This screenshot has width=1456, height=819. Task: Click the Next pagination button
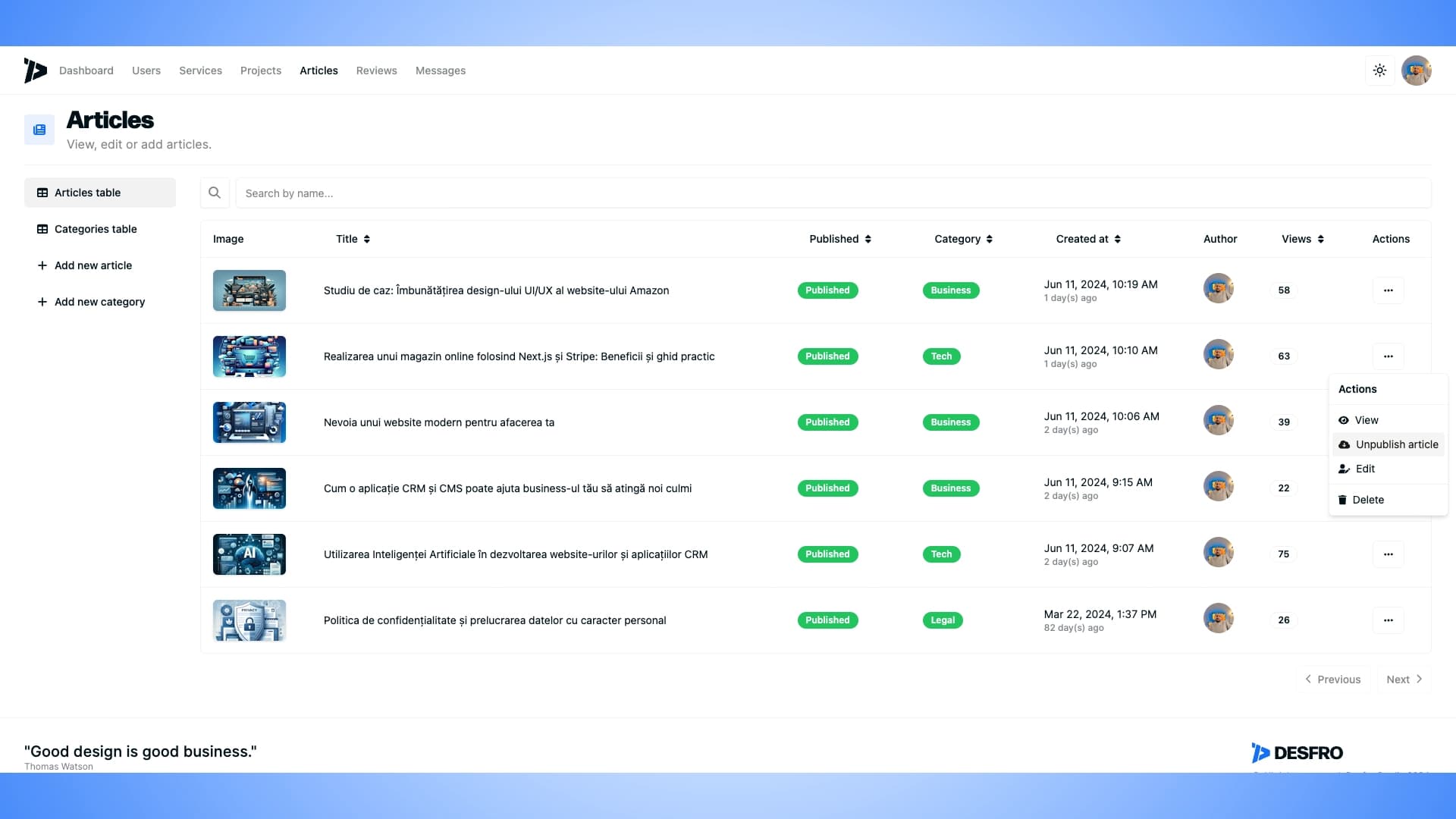point(1404,679)
